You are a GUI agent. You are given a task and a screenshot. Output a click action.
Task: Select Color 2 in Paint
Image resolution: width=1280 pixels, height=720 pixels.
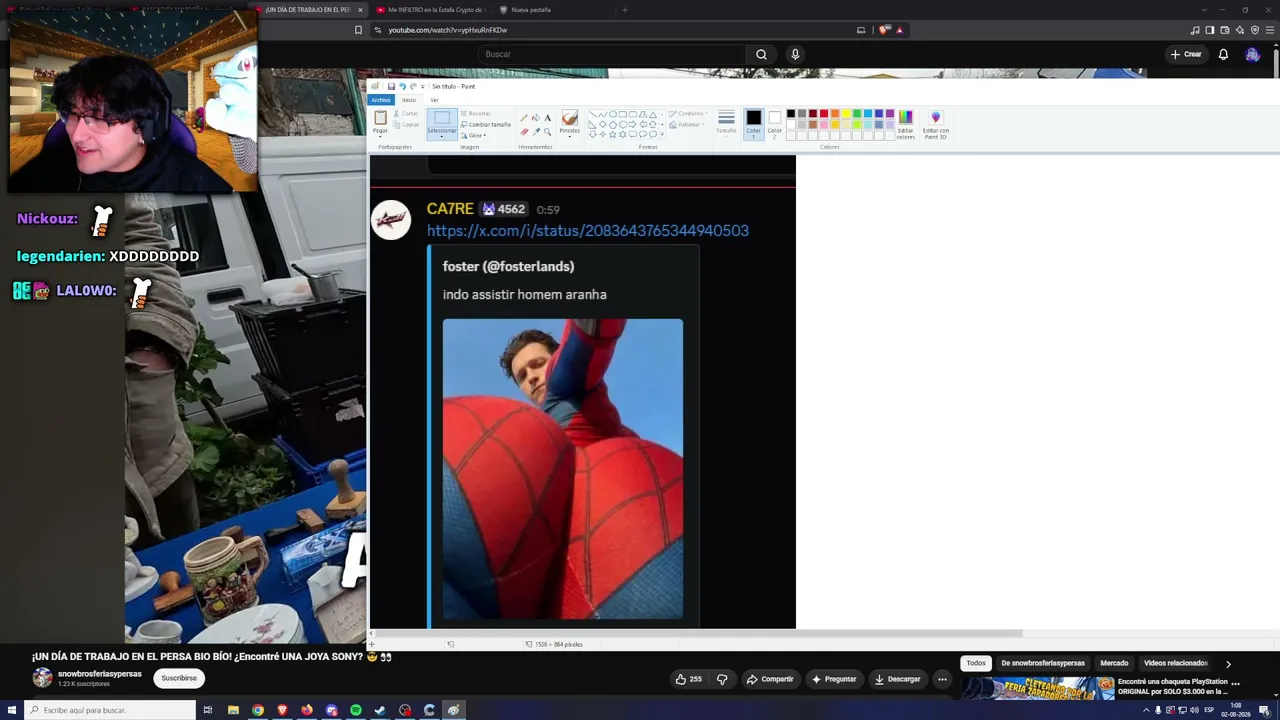coord(774,123)
